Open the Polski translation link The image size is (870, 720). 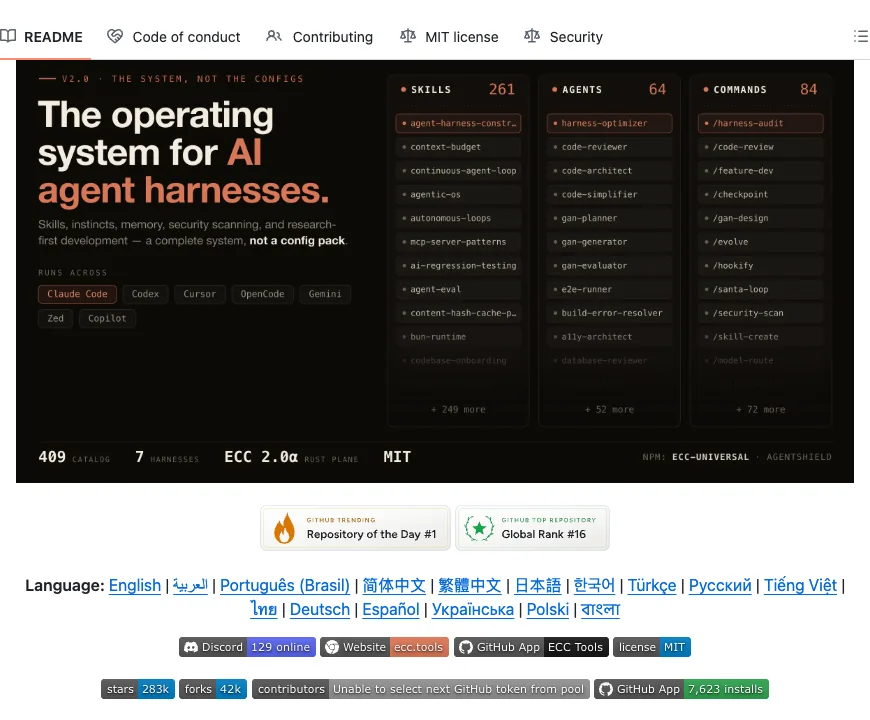548,609
